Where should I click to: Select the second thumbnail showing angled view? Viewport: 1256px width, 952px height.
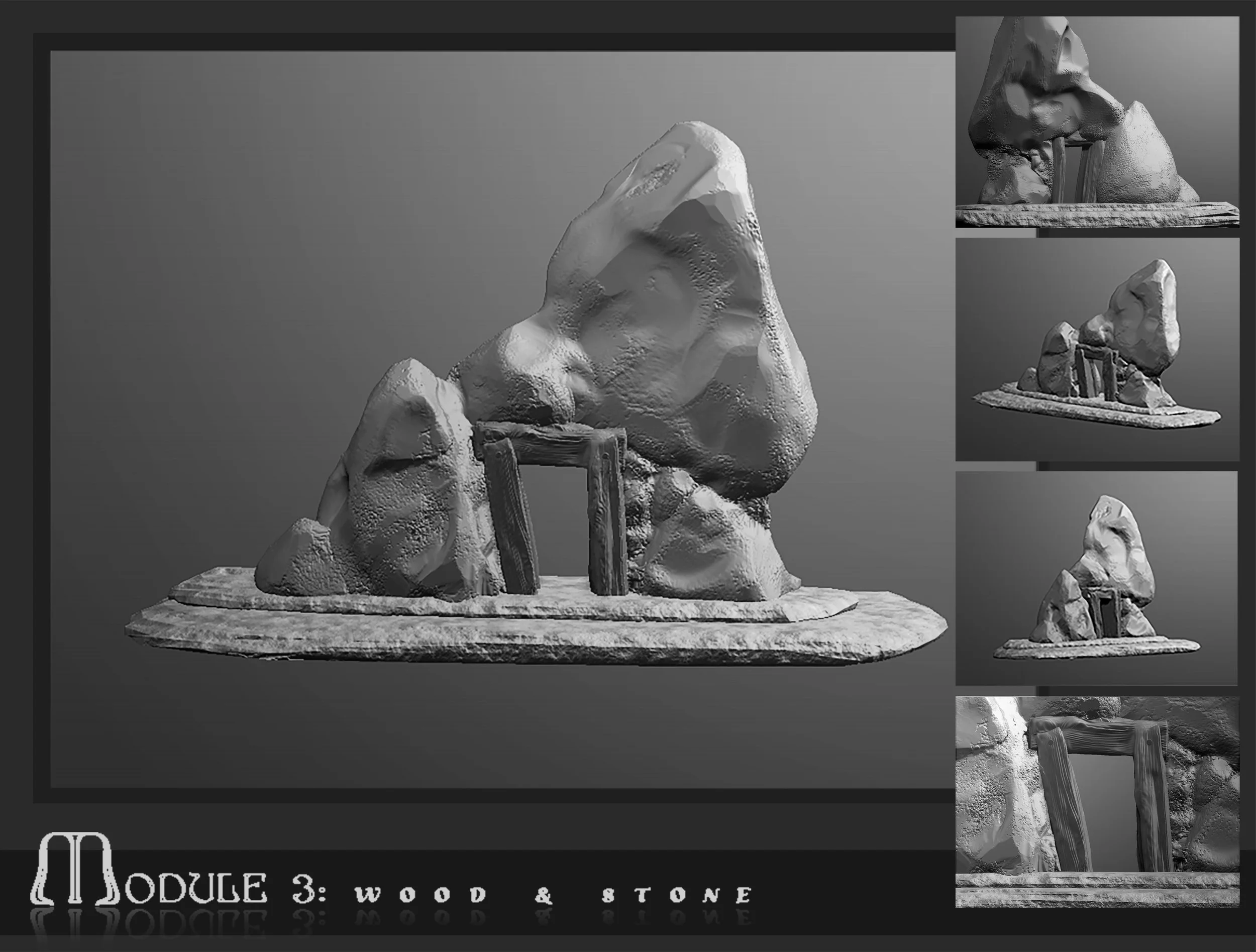tap(1097, 349)
